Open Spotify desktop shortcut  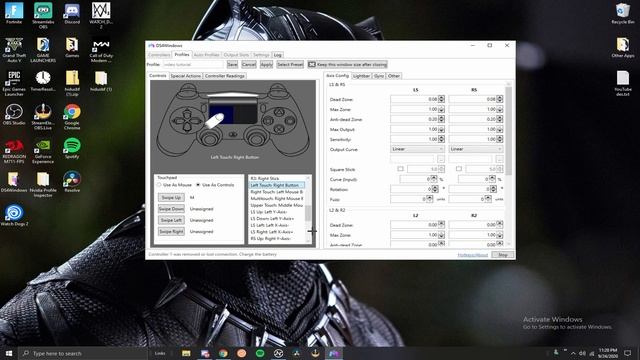tap(72, 148)
